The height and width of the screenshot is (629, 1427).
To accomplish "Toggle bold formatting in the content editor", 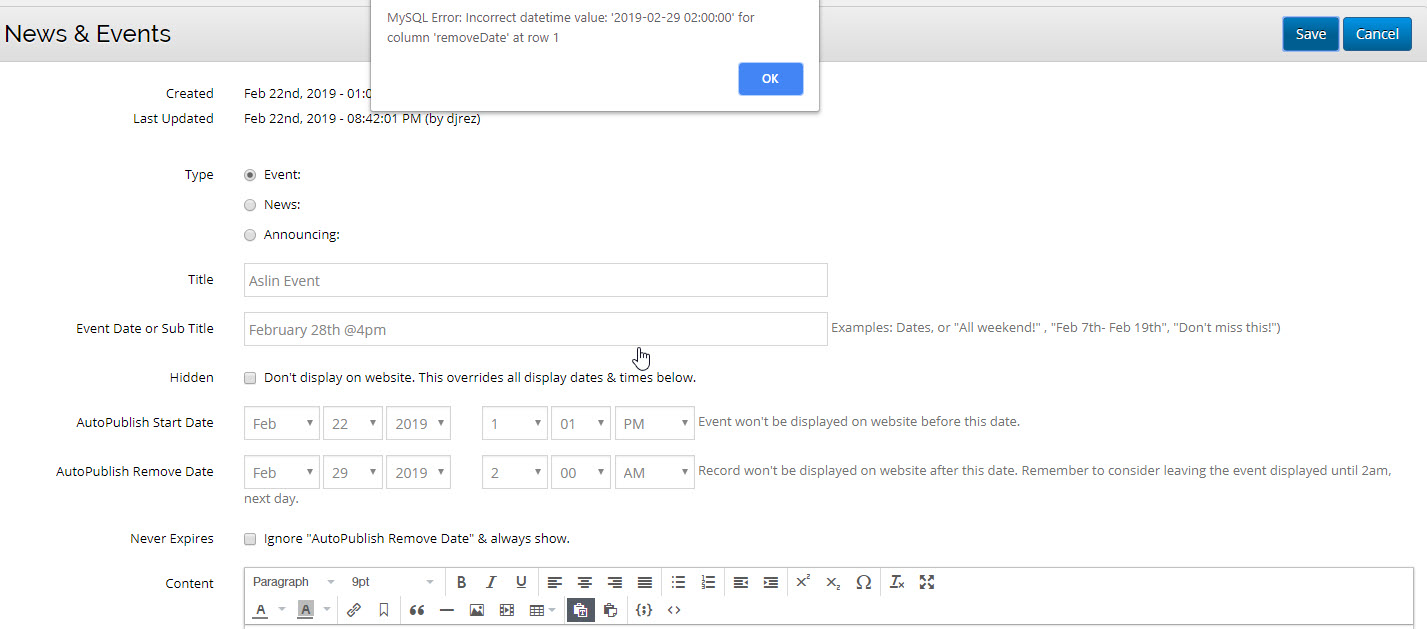I will [x=461, y=582].
